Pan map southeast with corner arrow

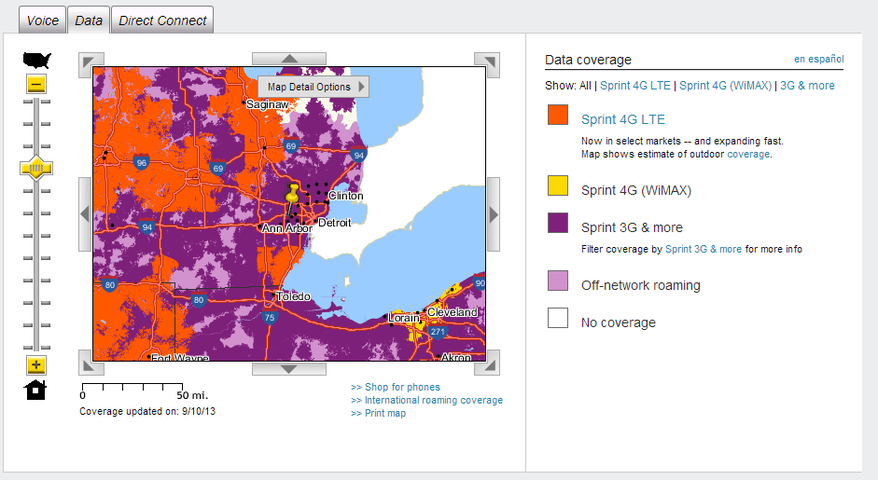coord(487,363)
